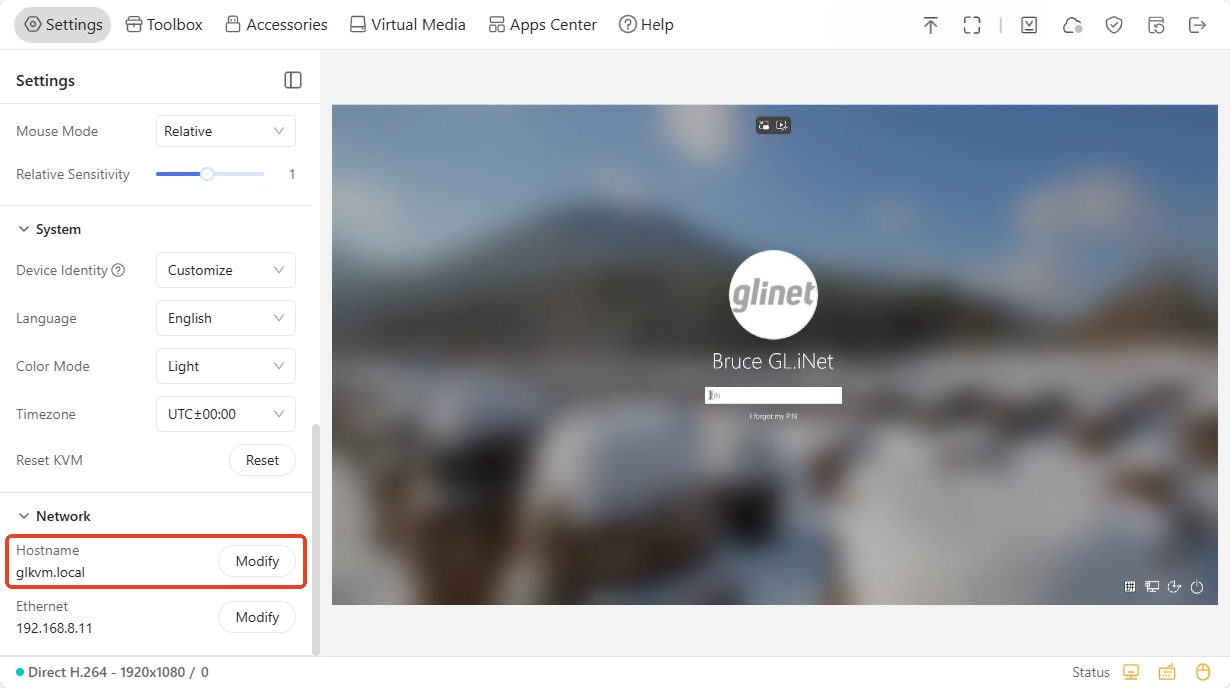The width and height of the screenshot is (1230, 688).
Task: Collapse the System section
Action: tap(24, 229)
